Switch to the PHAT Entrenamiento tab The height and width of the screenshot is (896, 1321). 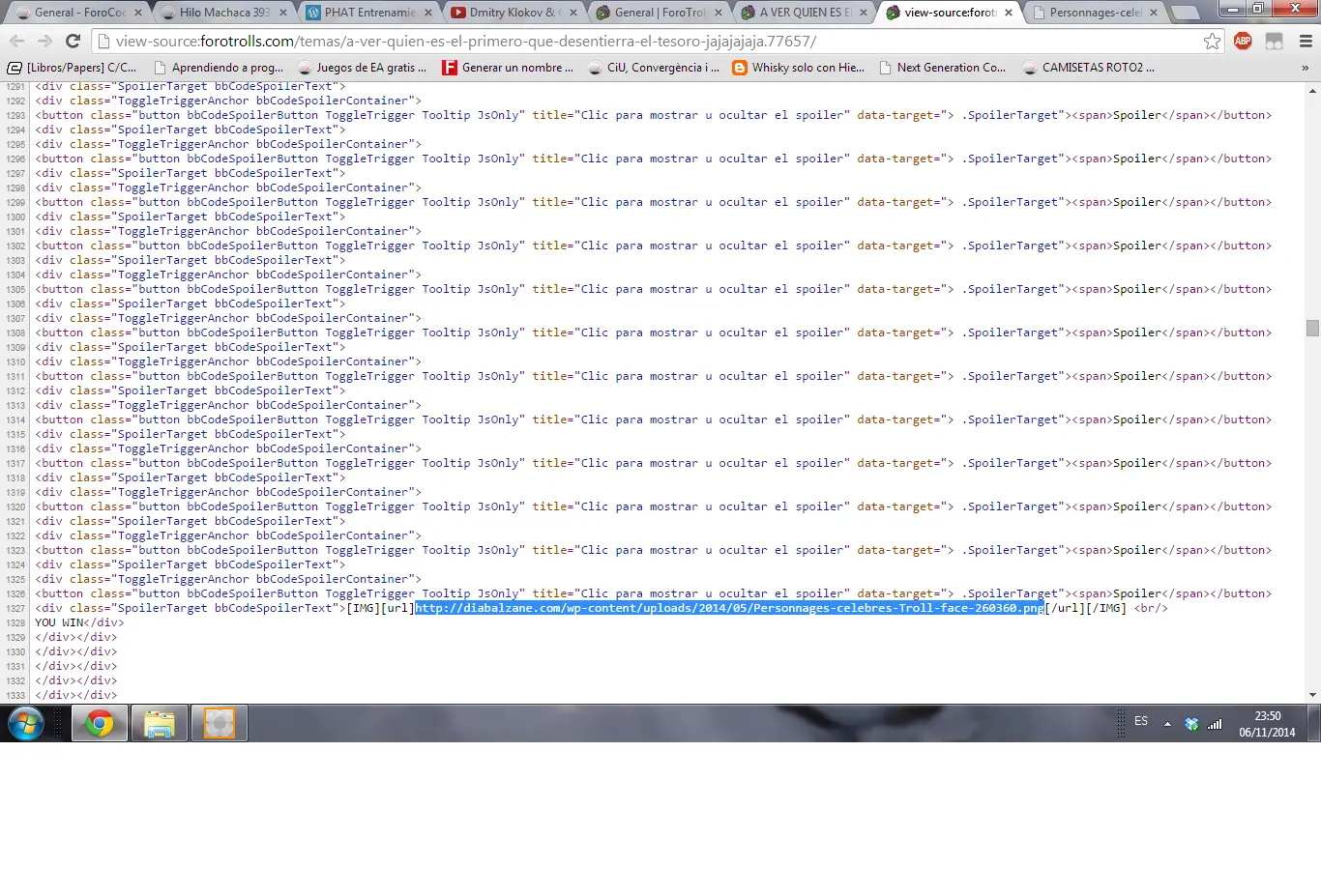(368, 13)
